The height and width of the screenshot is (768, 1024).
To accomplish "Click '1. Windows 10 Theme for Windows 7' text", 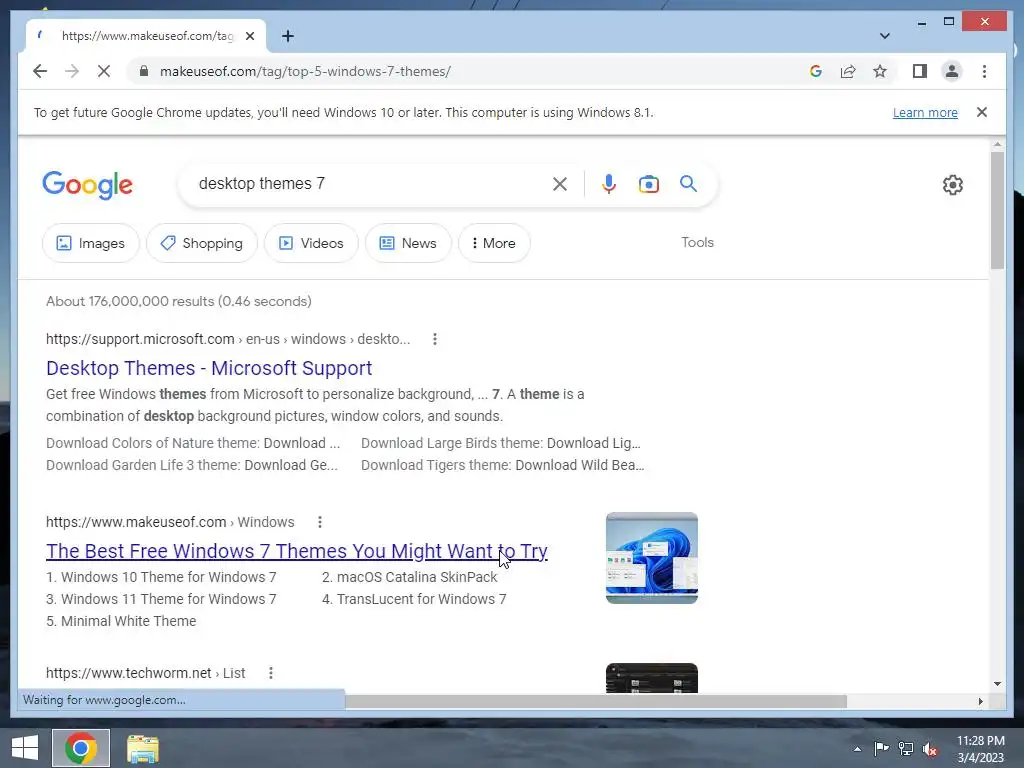I will click(161, 577).
